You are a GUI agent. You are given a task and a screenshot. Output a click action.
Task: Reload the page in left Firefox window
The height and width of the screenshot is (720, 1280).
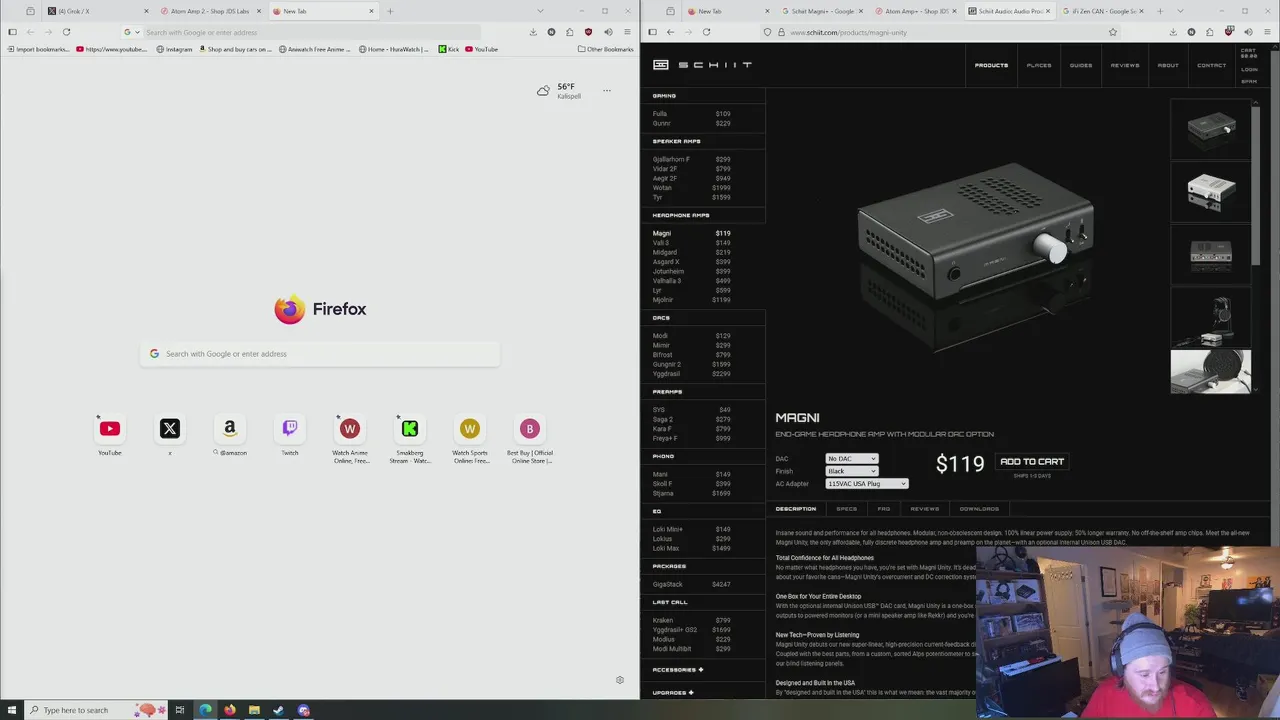point(66,32)
